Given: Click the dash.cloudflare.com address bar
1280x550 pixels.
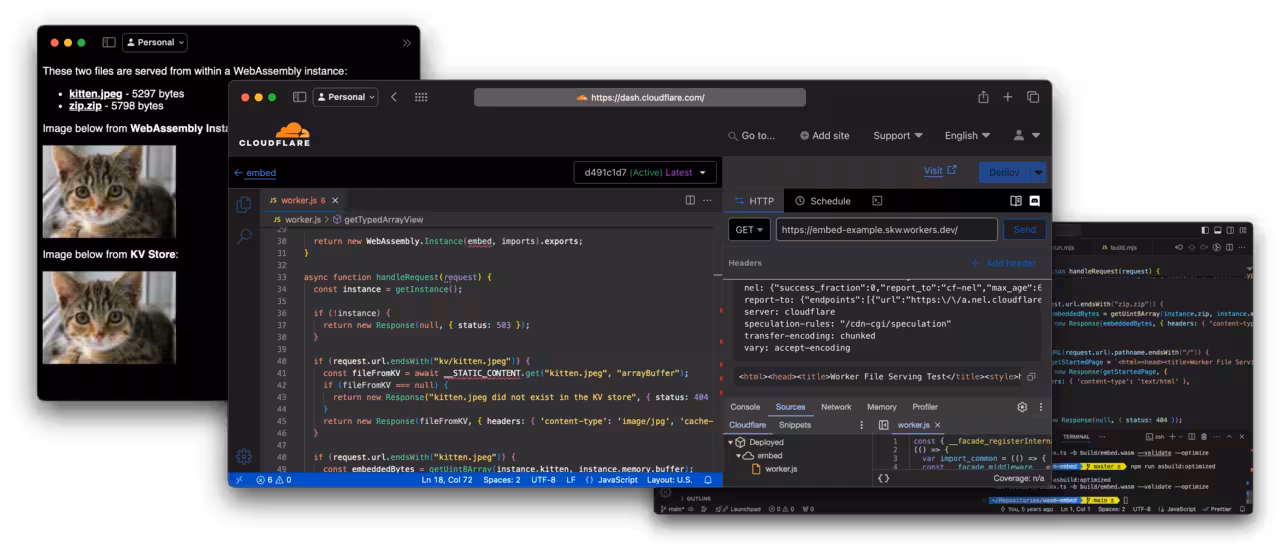Looking at the screenshot, I should [x=640, y=97].
